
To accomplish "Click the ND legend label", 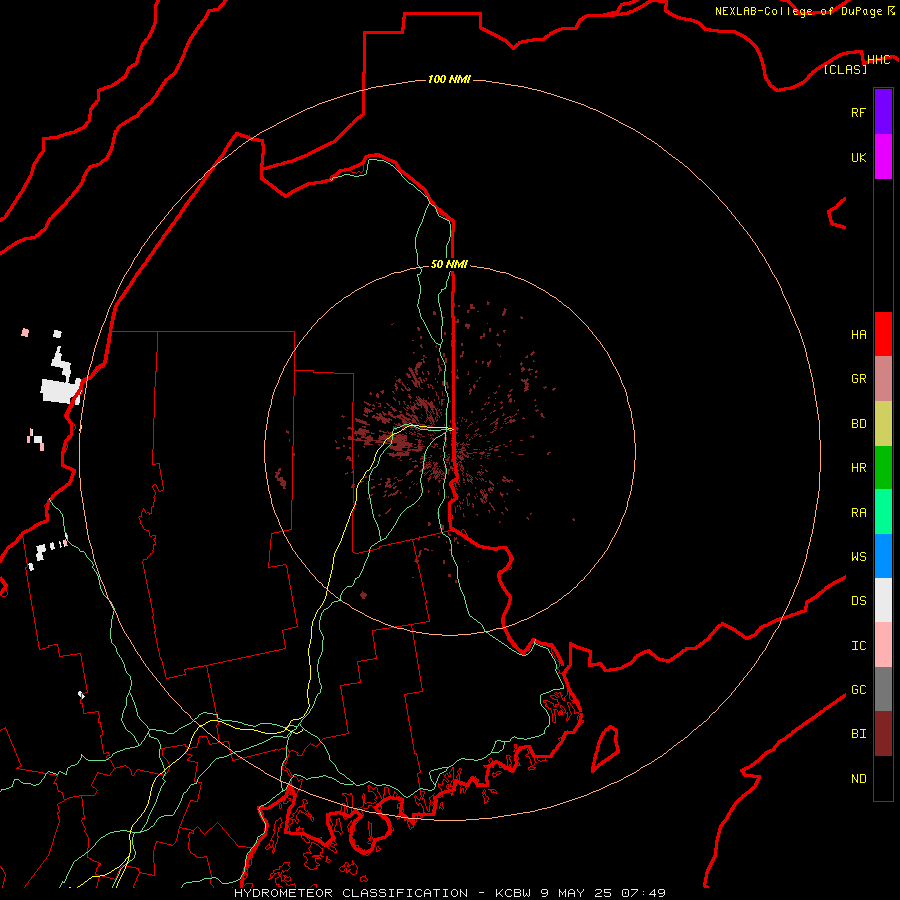I will (858, 779).
